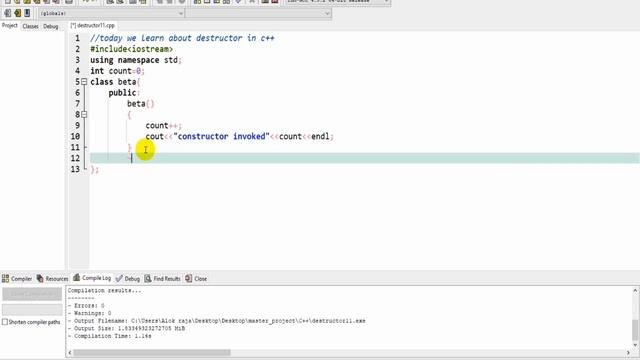Click the blue Goto Bookmarks icon
Viewport: 640px width, 360px height.
pos(27,13)
